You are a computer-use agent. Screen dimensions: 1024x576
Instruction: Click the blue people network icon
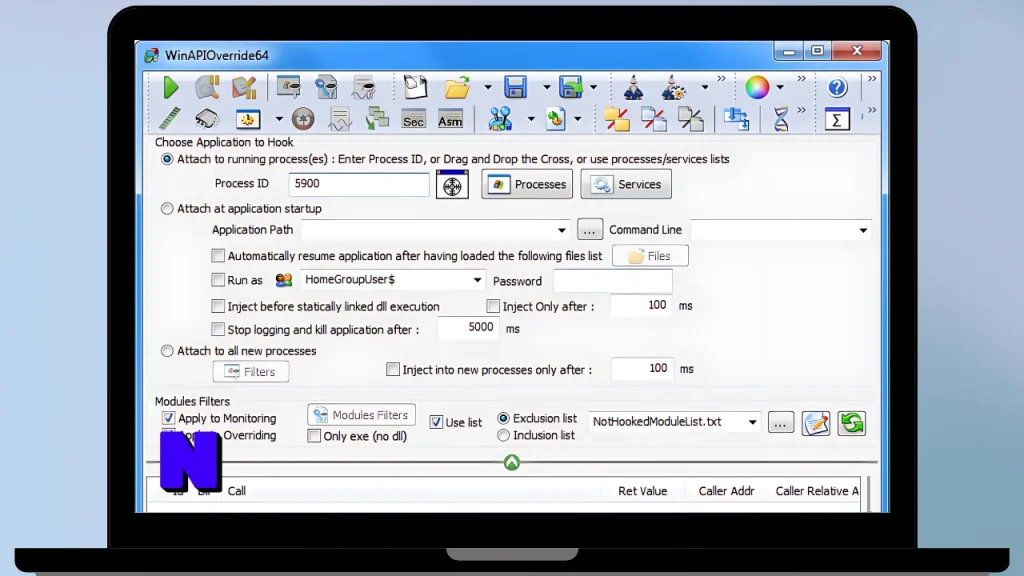pyautogui.click(x=500, y=119)
